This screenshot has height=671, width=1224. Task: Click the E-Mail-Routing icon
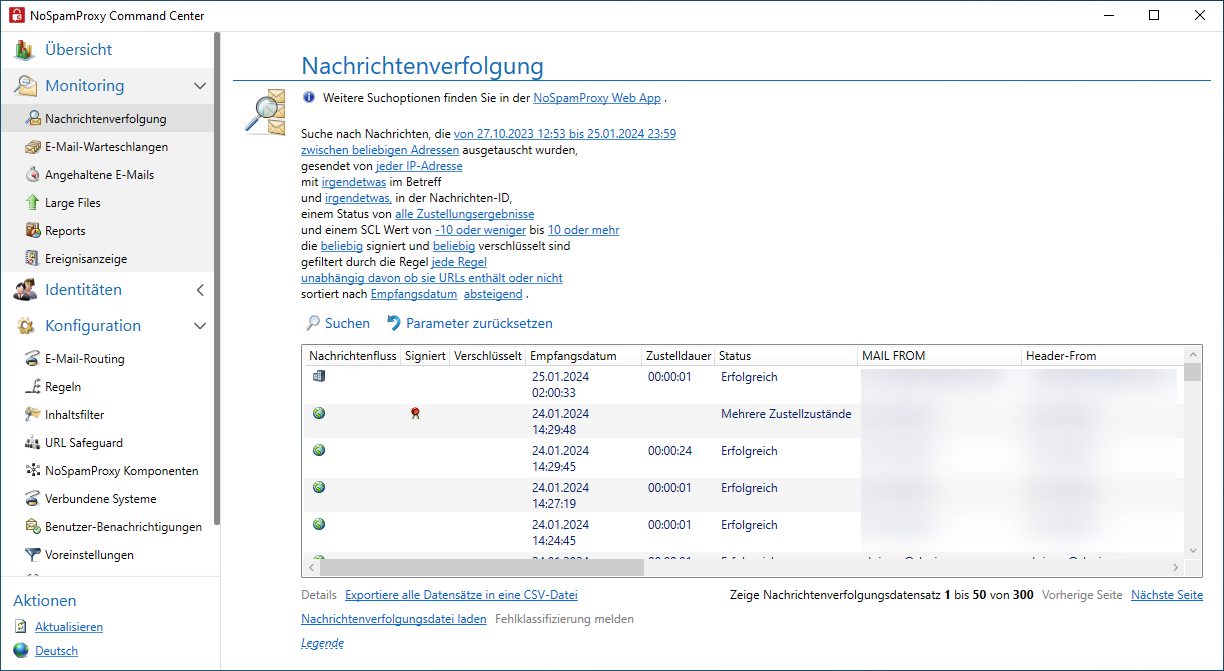(x=33, y=359)
